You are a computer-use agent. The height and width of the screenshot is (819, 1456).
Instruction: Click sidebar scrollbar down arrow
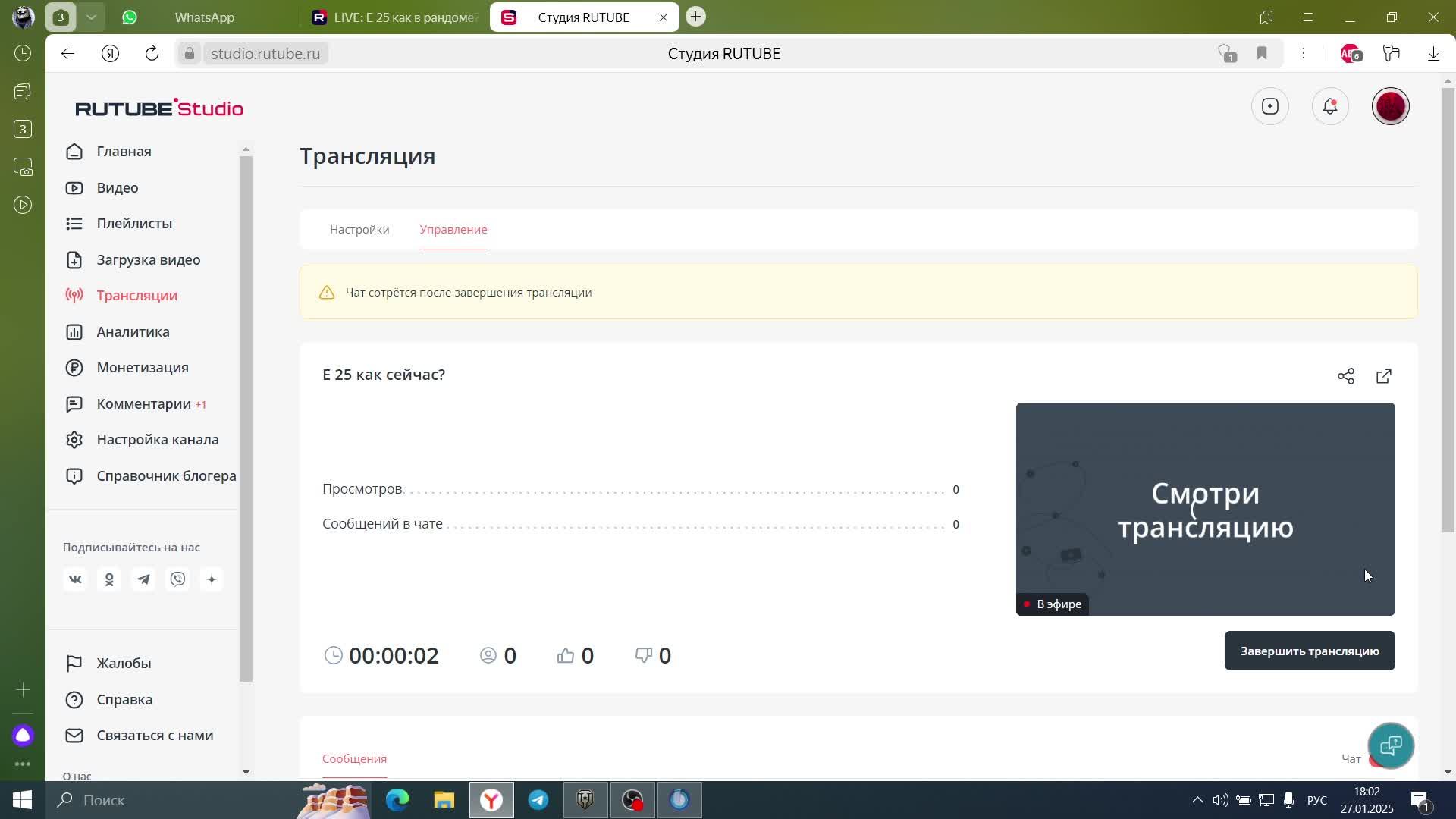(246, 772)
